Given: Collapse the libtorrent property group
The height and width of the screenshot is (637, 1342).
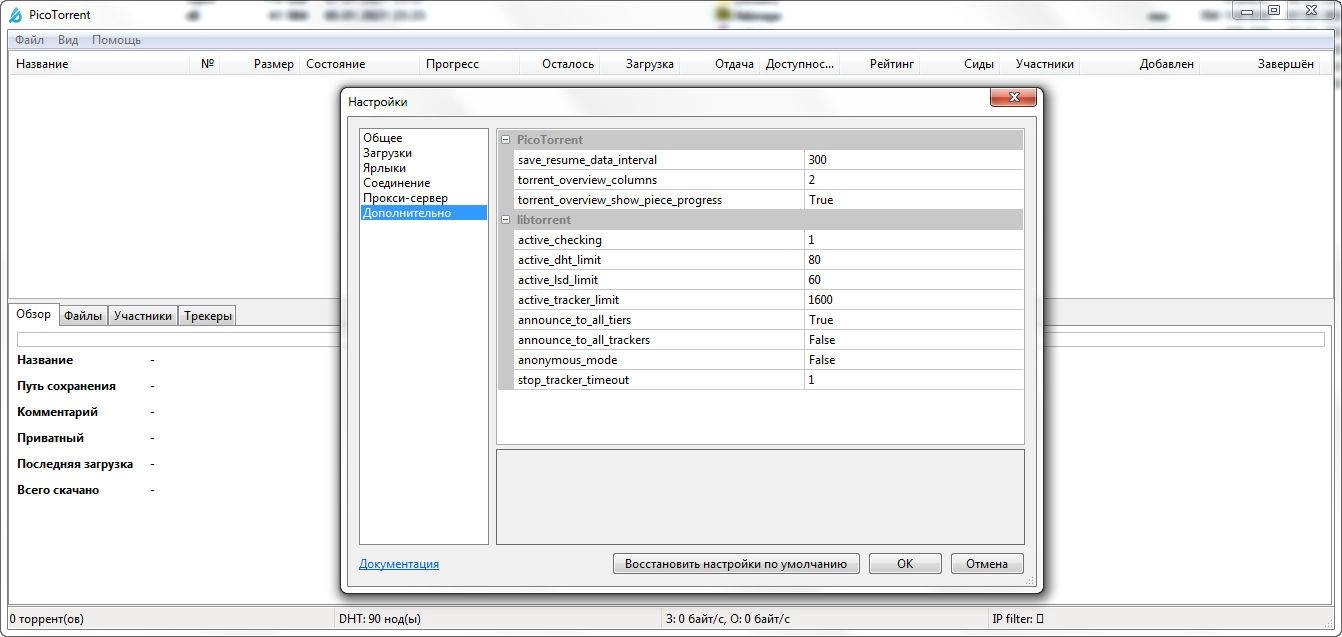Looking at the screenshot, I should point(505,220).
